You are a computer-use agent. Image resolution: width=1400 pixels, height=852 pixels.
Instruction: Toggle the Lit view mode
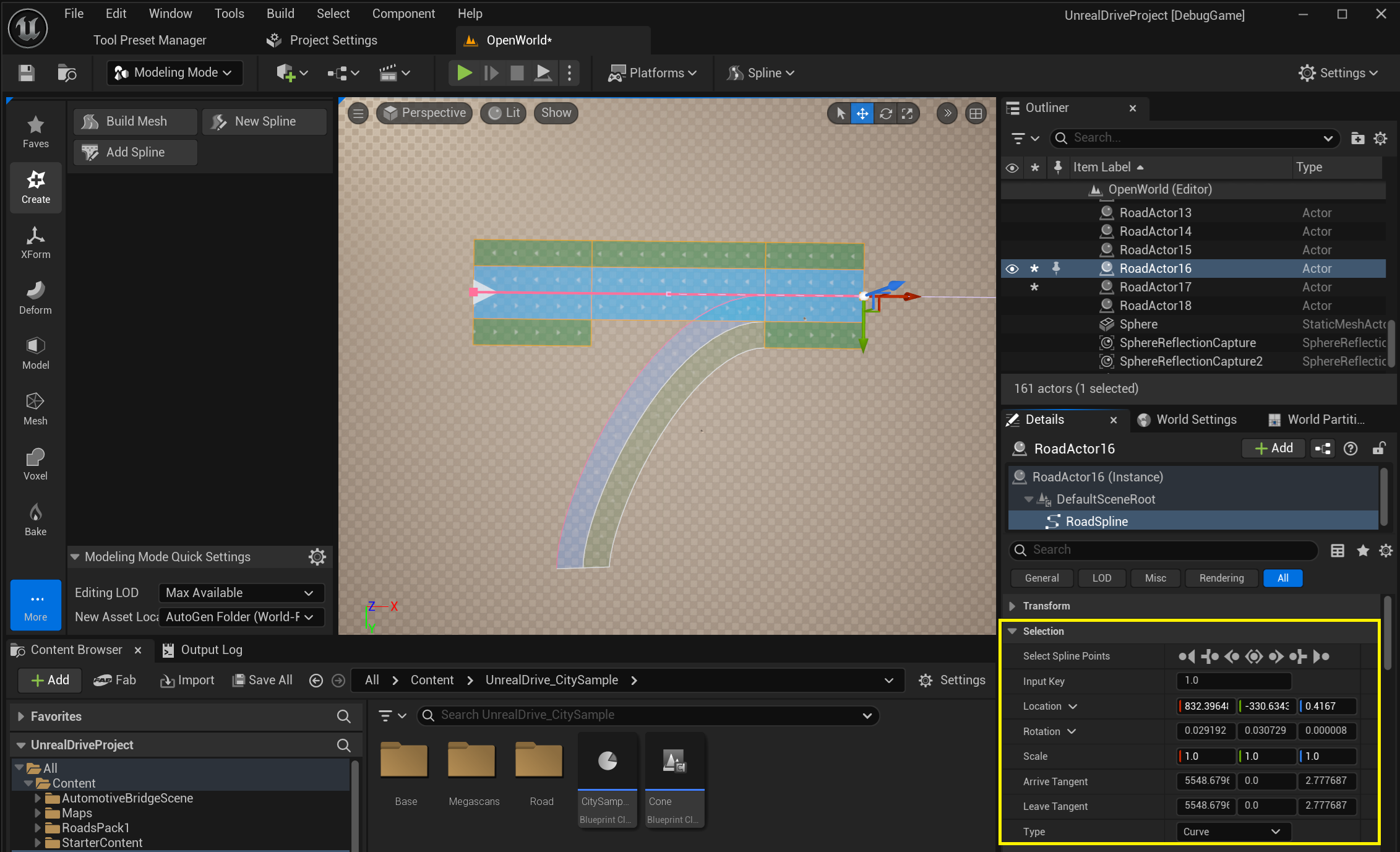coord(504,113)
